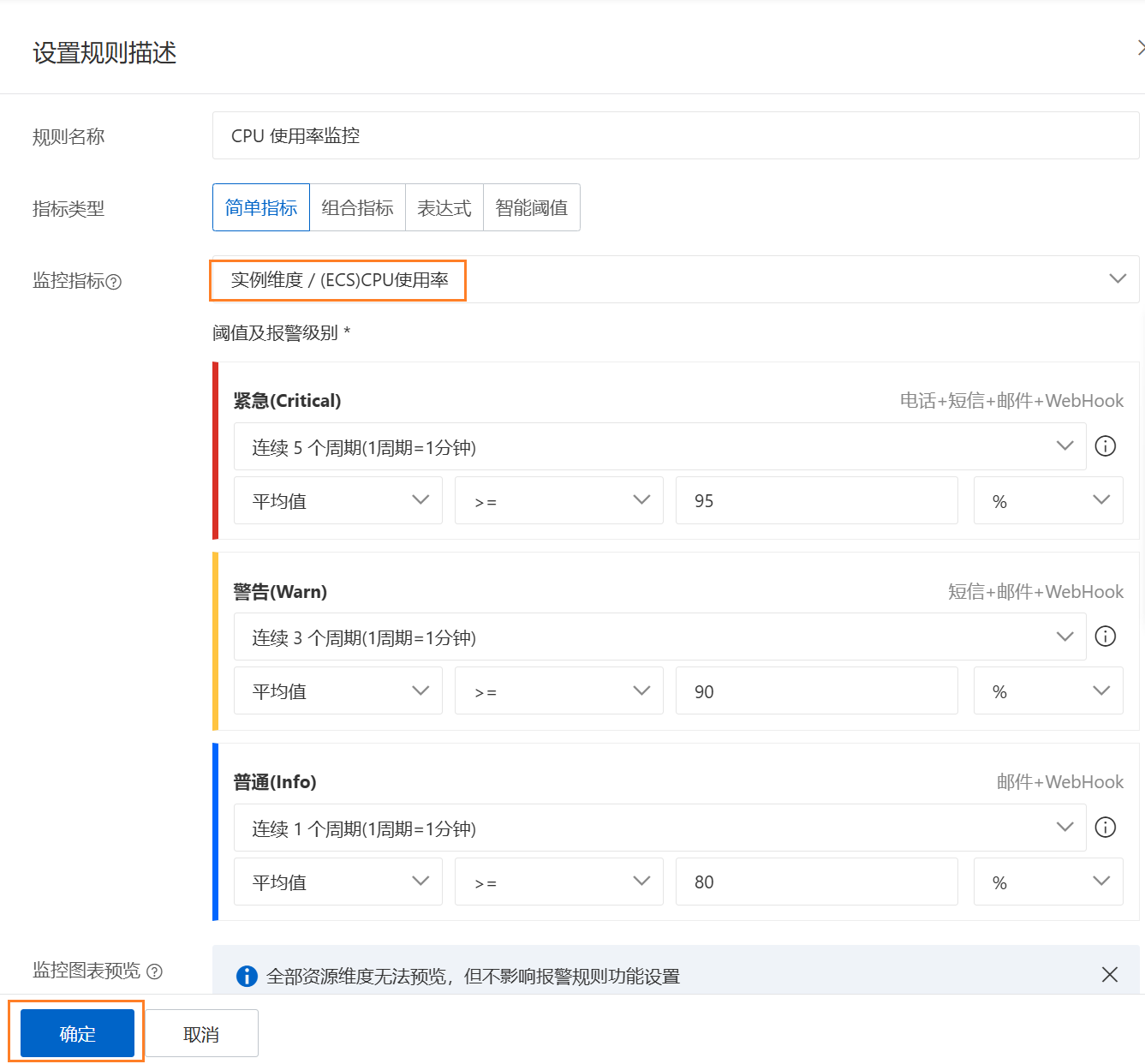Open the 监控指标 metric dropdown
1145x1064 pixels.
[1117, 278]
